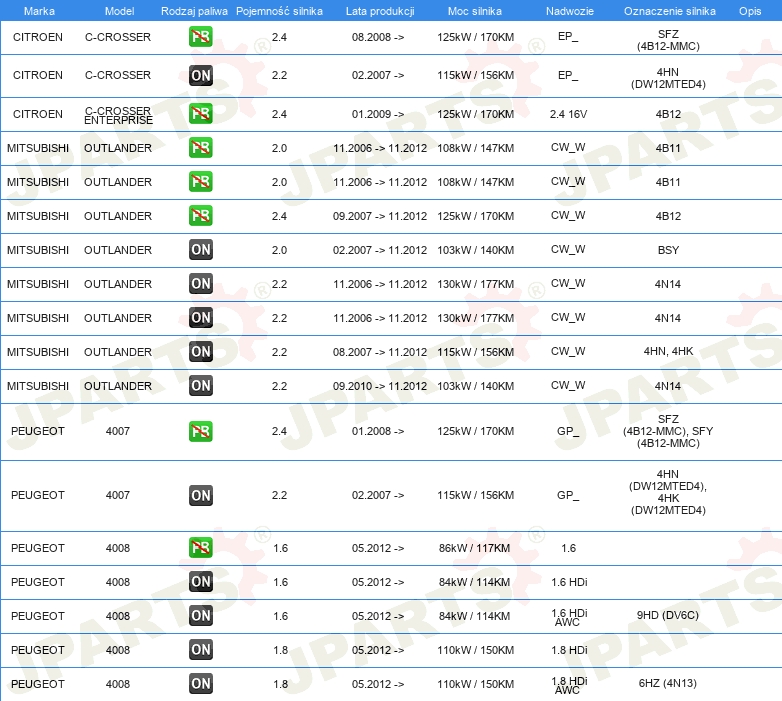This screenshot has width=782, height=701.
Task: Click the C-CROSSER ENTERPRISE model cell
Action: pyautogui.click(x=118, y=115)
